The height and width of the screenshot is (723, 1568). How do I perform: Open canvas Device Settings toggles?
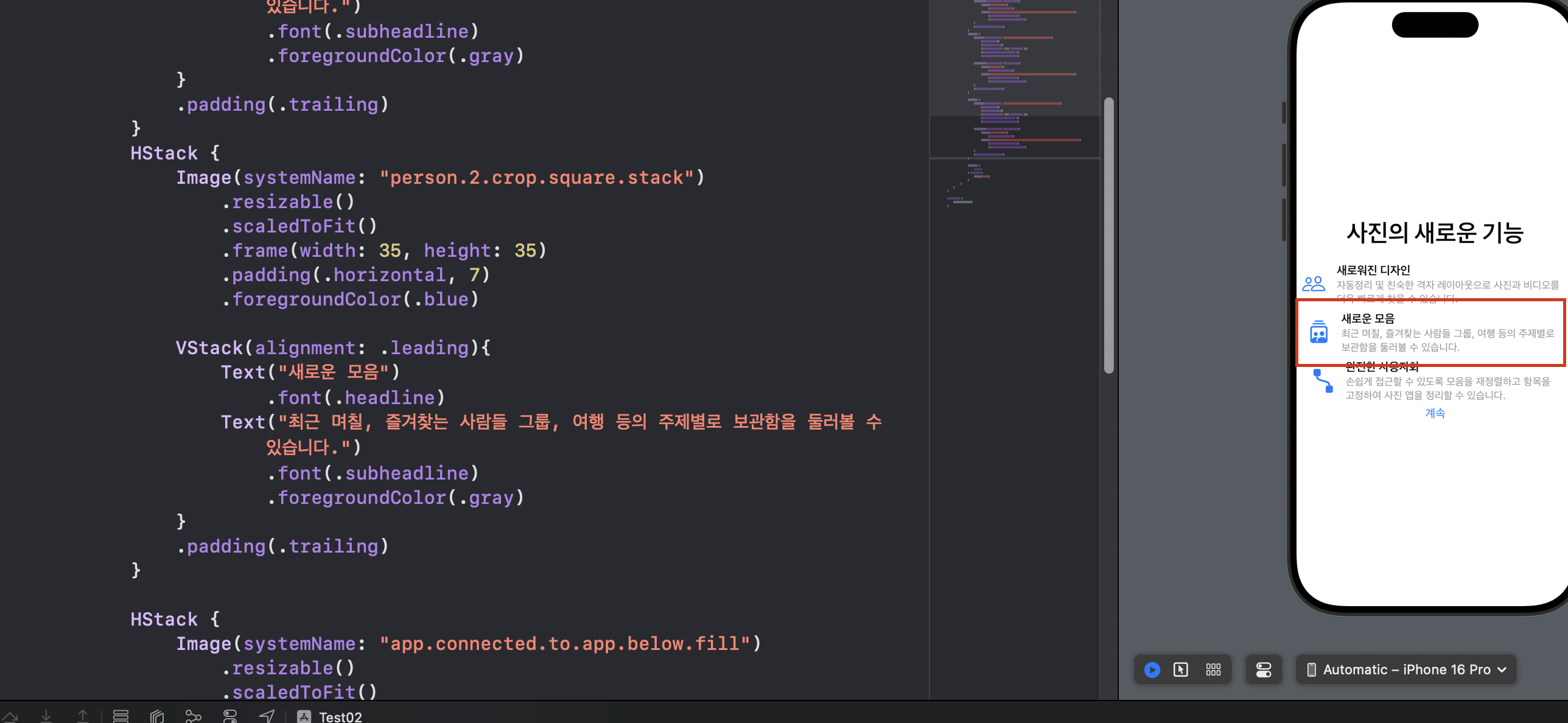pos(1264,670)
